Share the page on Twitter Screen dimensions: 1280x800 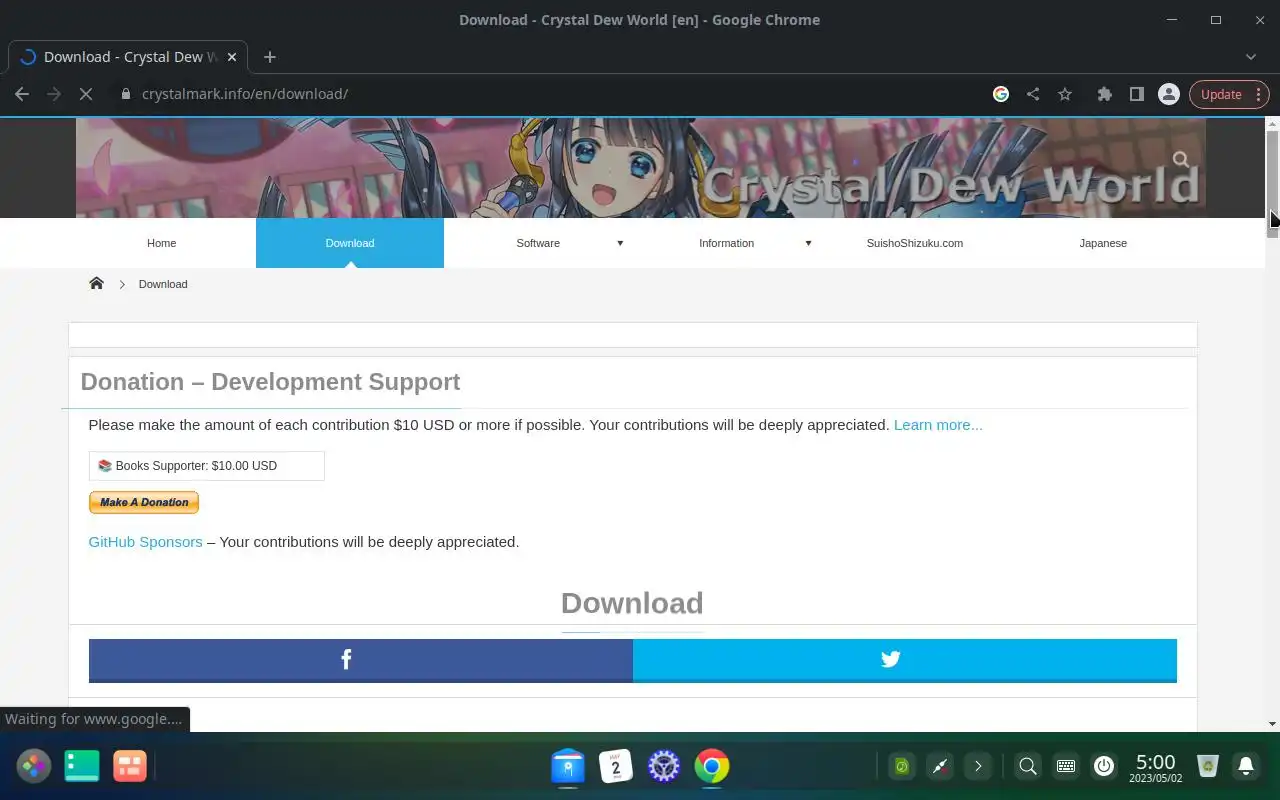click(x=905, y=660)
